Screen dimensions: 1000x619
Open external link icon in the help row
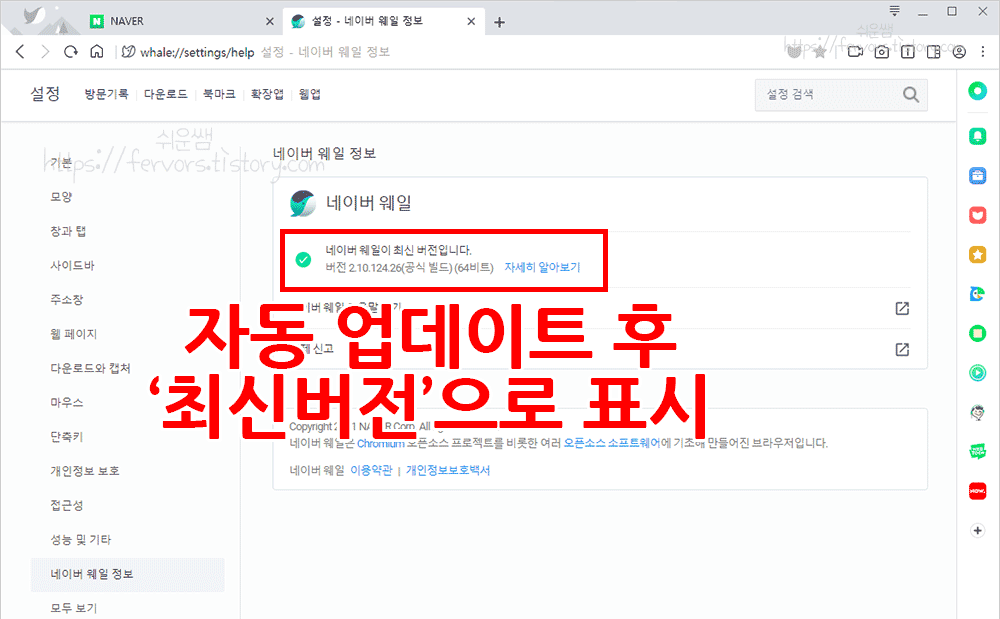[x=902, y=309]
